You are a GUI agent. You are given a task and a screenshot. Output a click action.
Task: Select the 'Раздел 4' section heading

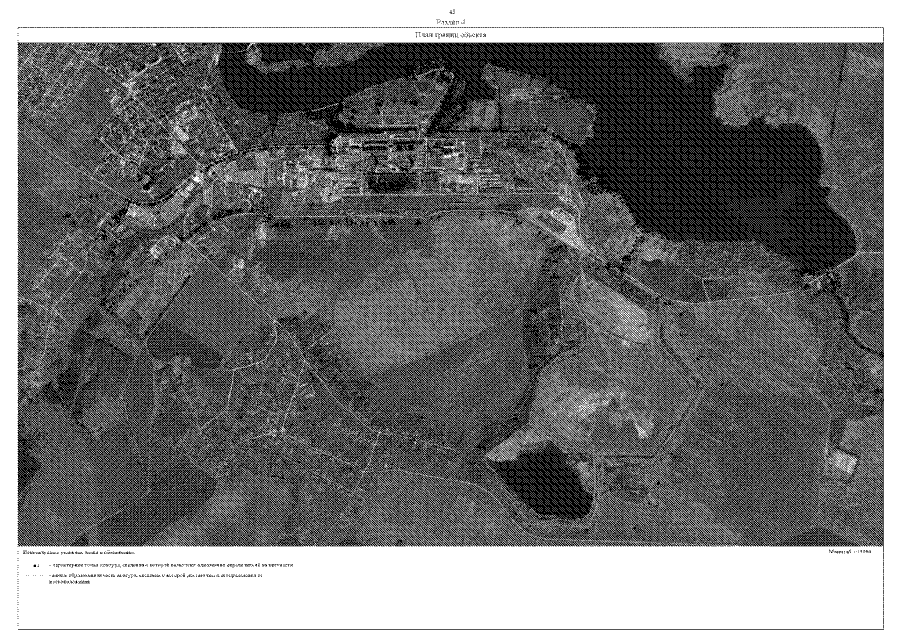coord(452,20)
